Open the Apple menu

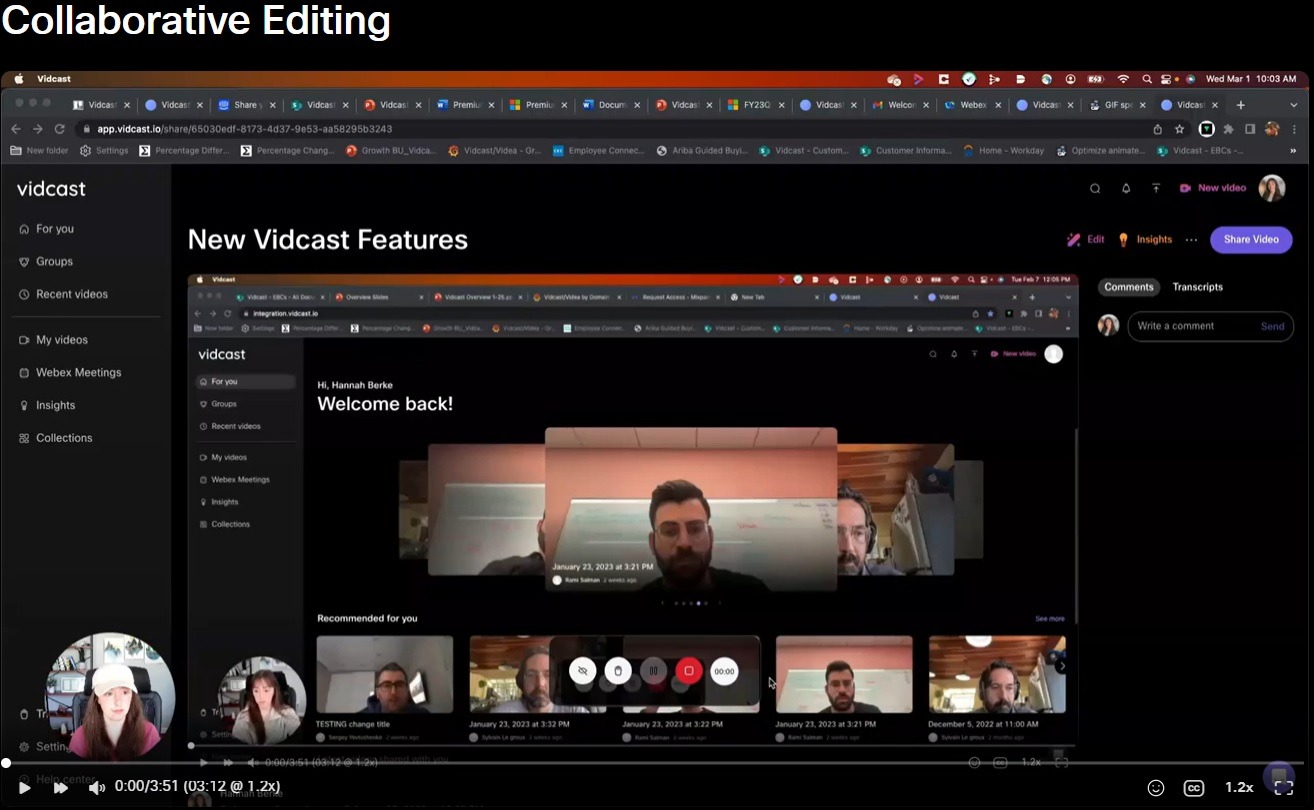point(18,79)
